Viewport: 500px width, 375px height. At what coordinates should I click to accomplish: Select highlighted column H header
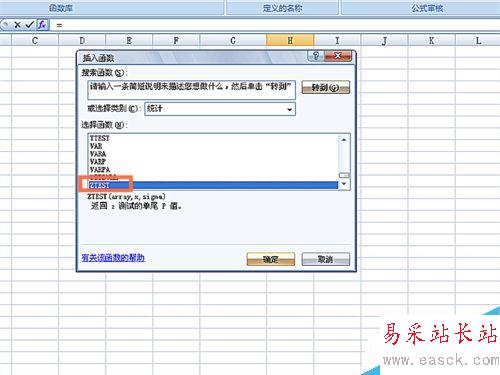pyautogui.click(x=290, y=41)
